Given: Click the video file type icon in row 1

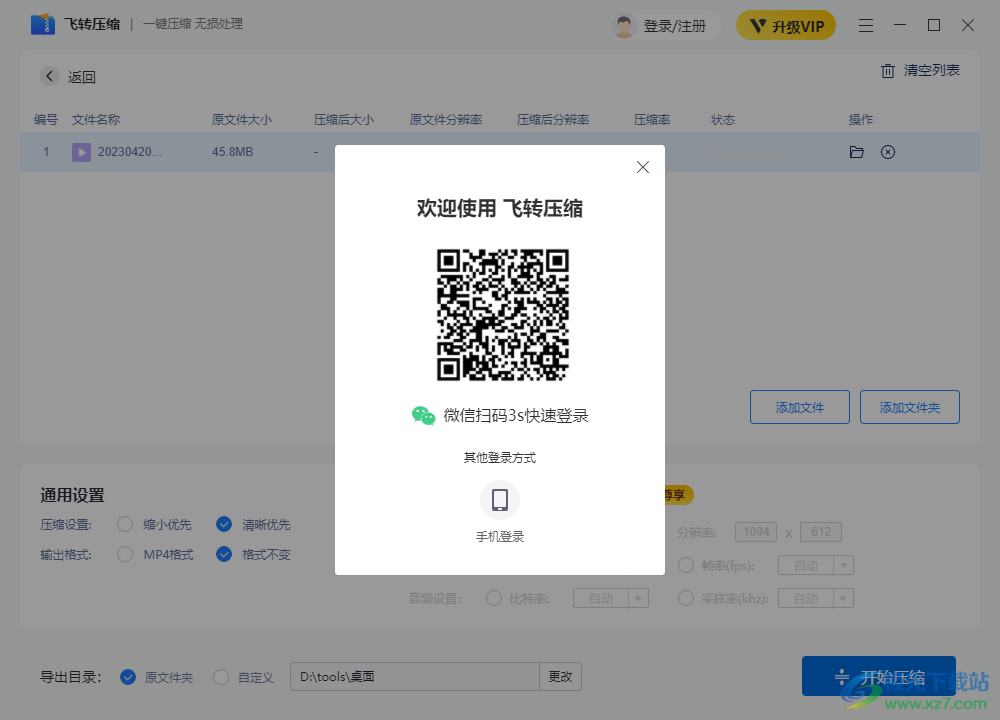Looking at the screenshot, I should [x=81, y=152].
